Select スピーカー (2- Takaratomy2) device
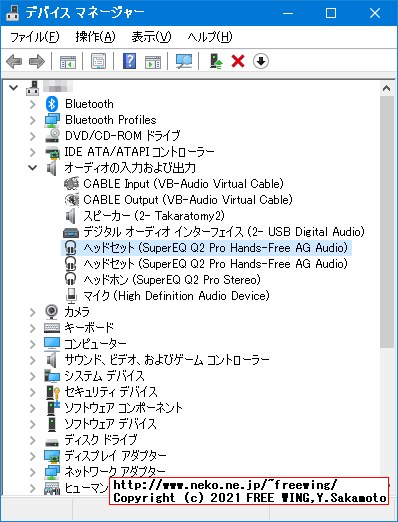This screenshot has width=398, height=522. 154,216
